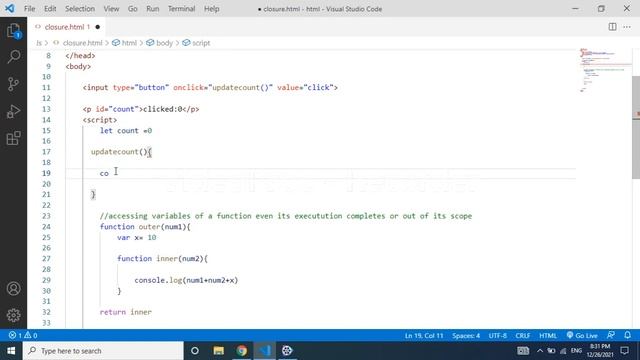Open the Search view in activity bar
The width and height of the screenshot is (640, 360).
pos(13,57)
